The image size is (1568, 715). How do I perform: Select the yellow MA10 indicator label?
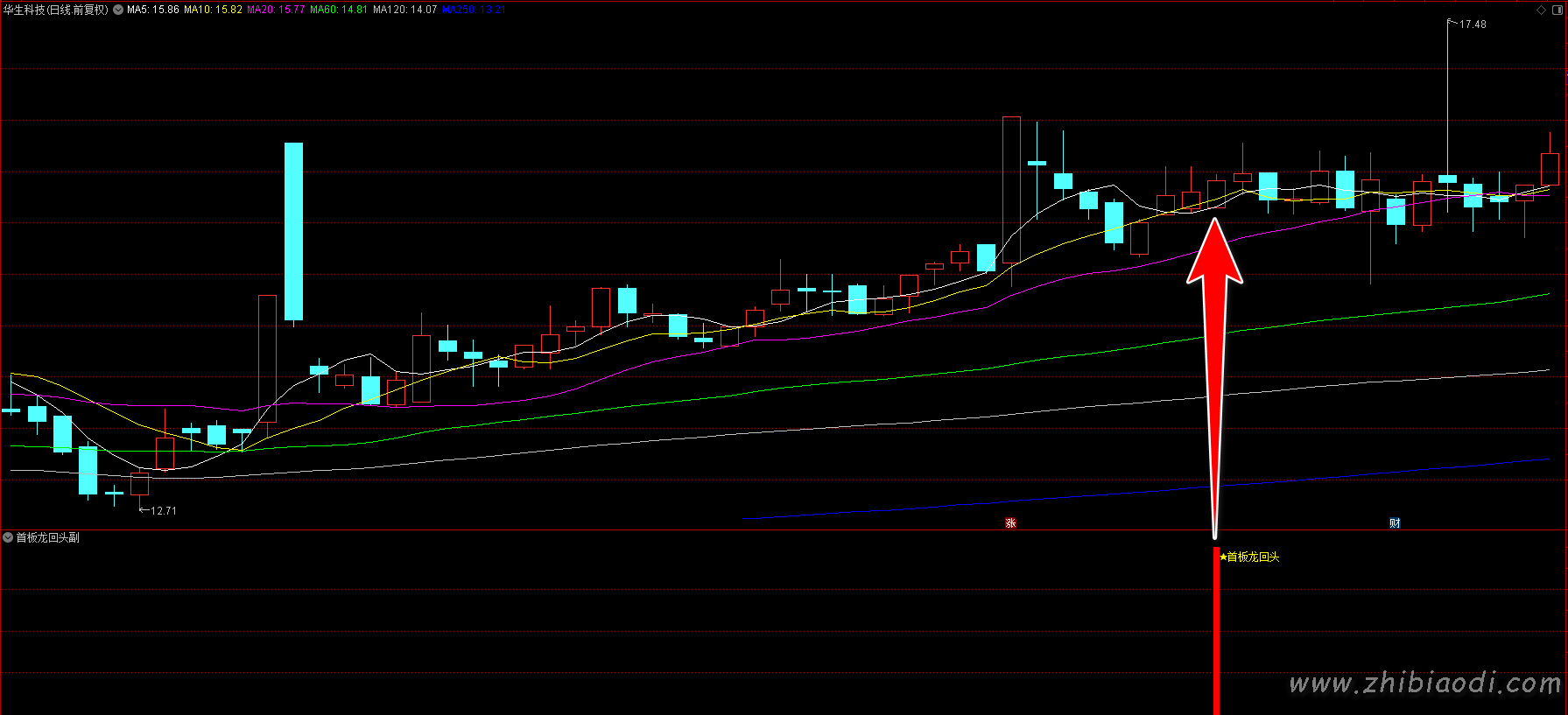click(213, 10)
